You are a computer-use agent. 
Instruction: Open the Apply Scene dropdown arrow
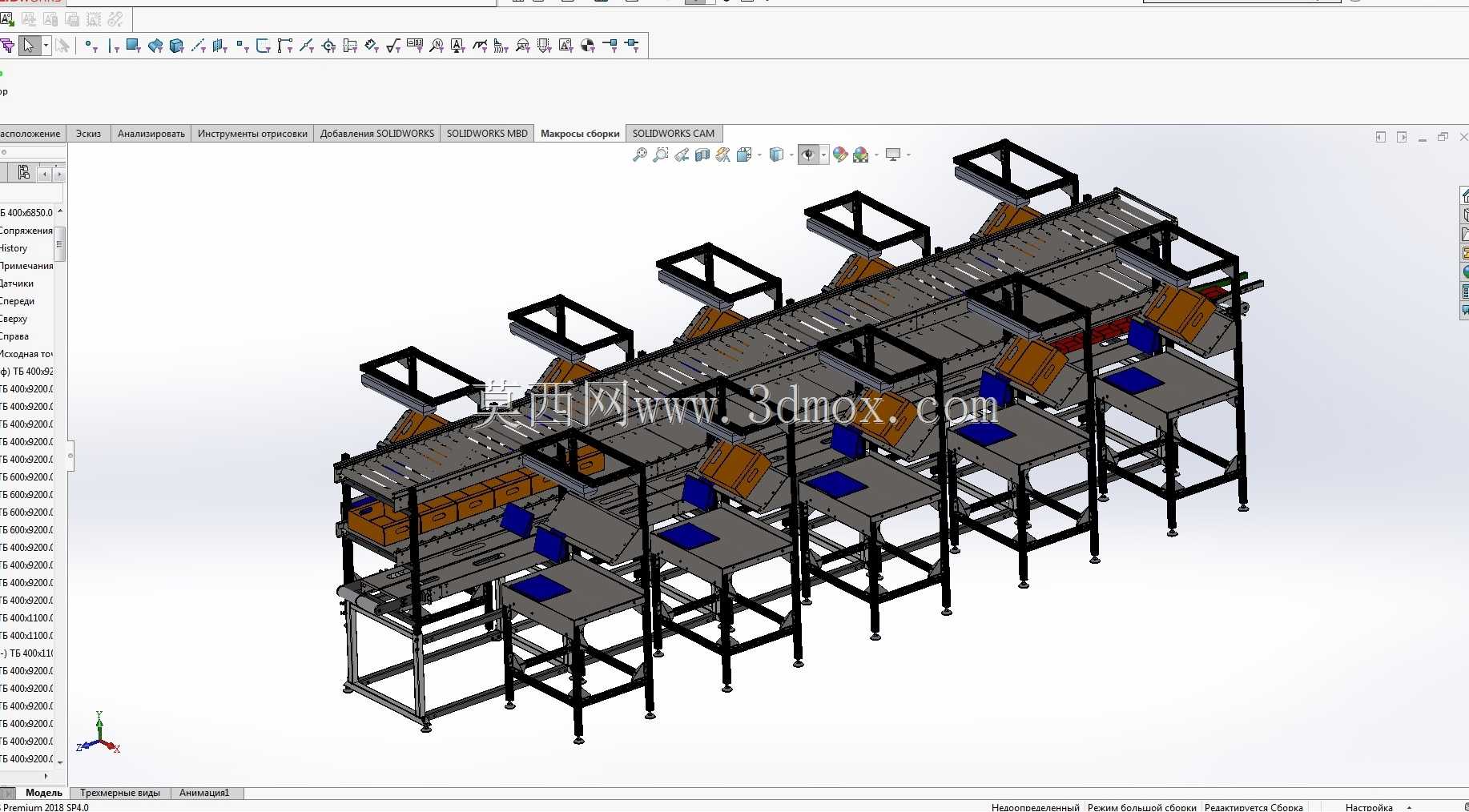click(877, 155)
